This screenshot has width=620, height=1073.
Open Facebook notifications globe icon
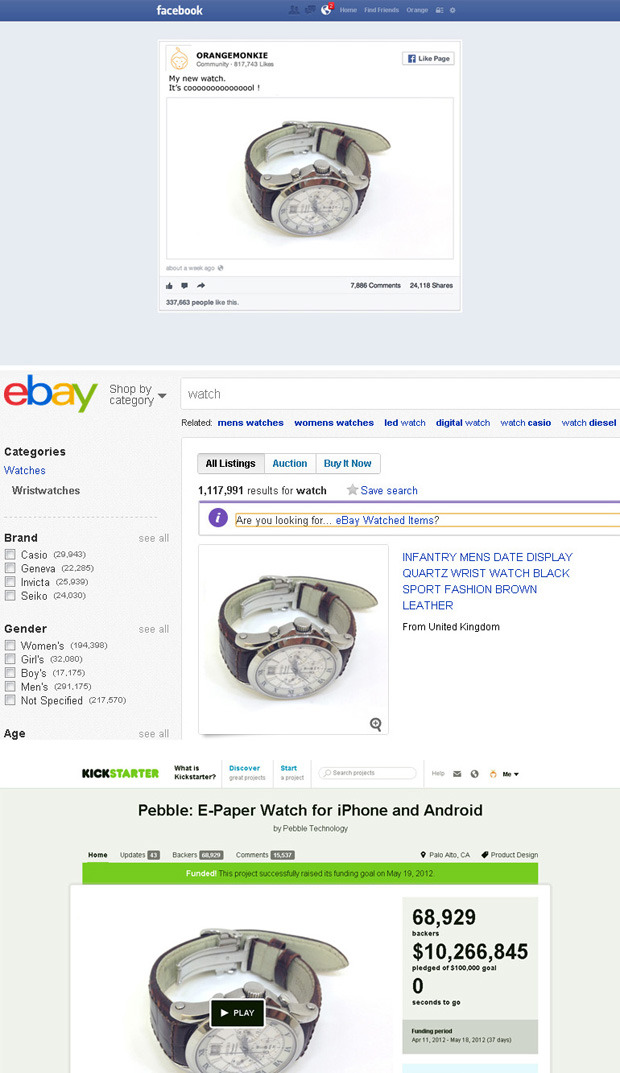point(326,10)
